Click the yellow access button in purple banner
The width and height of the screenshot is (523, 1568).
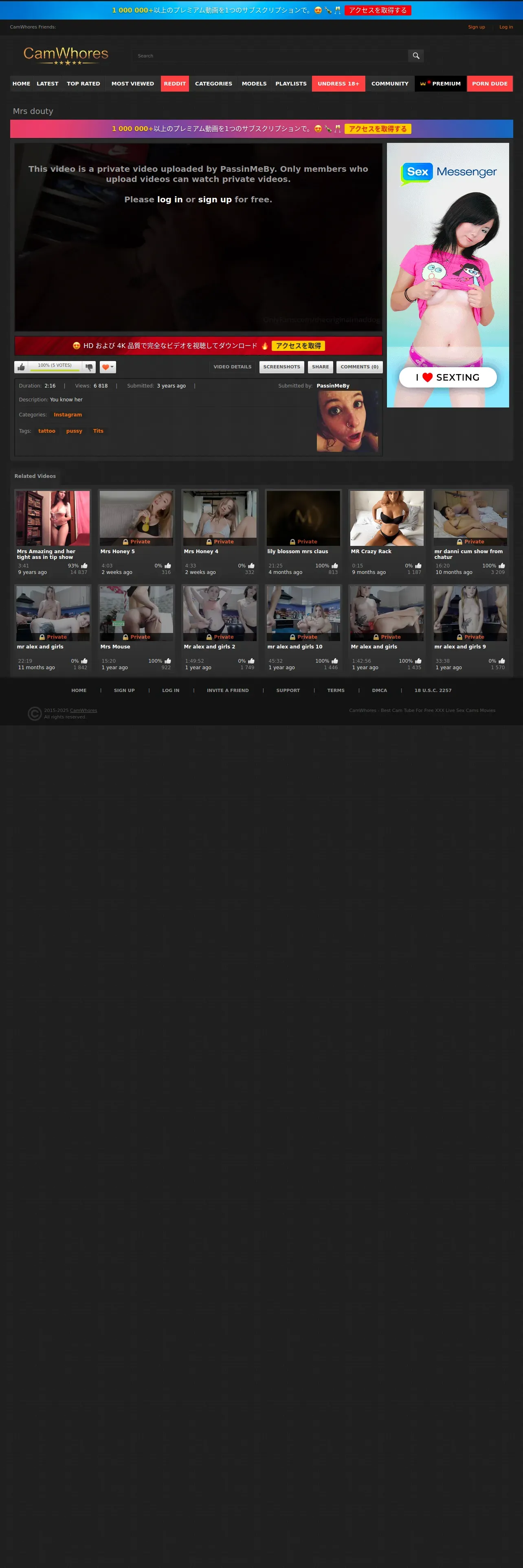click(378, 129)
